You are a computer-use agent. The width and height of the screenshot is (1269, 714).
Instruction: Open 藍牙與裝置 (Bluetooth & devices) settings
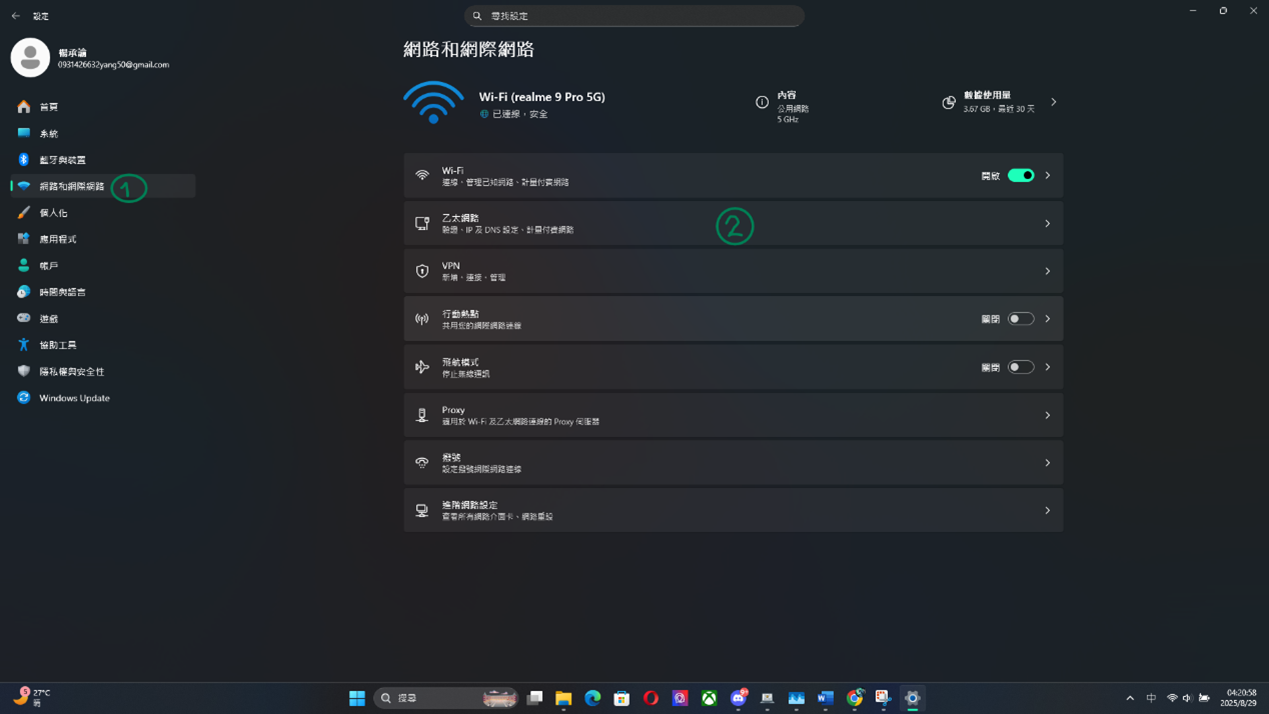pos(62,160)
